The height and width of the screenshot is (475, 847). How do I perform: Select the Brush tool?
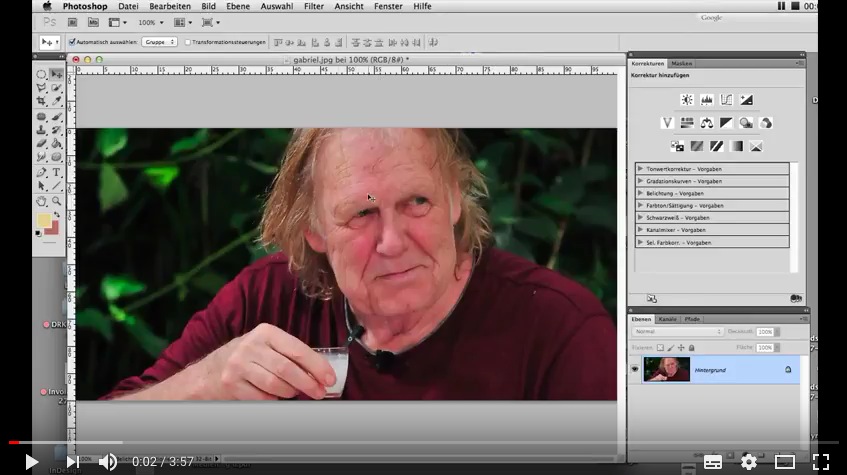coord(57,117)
